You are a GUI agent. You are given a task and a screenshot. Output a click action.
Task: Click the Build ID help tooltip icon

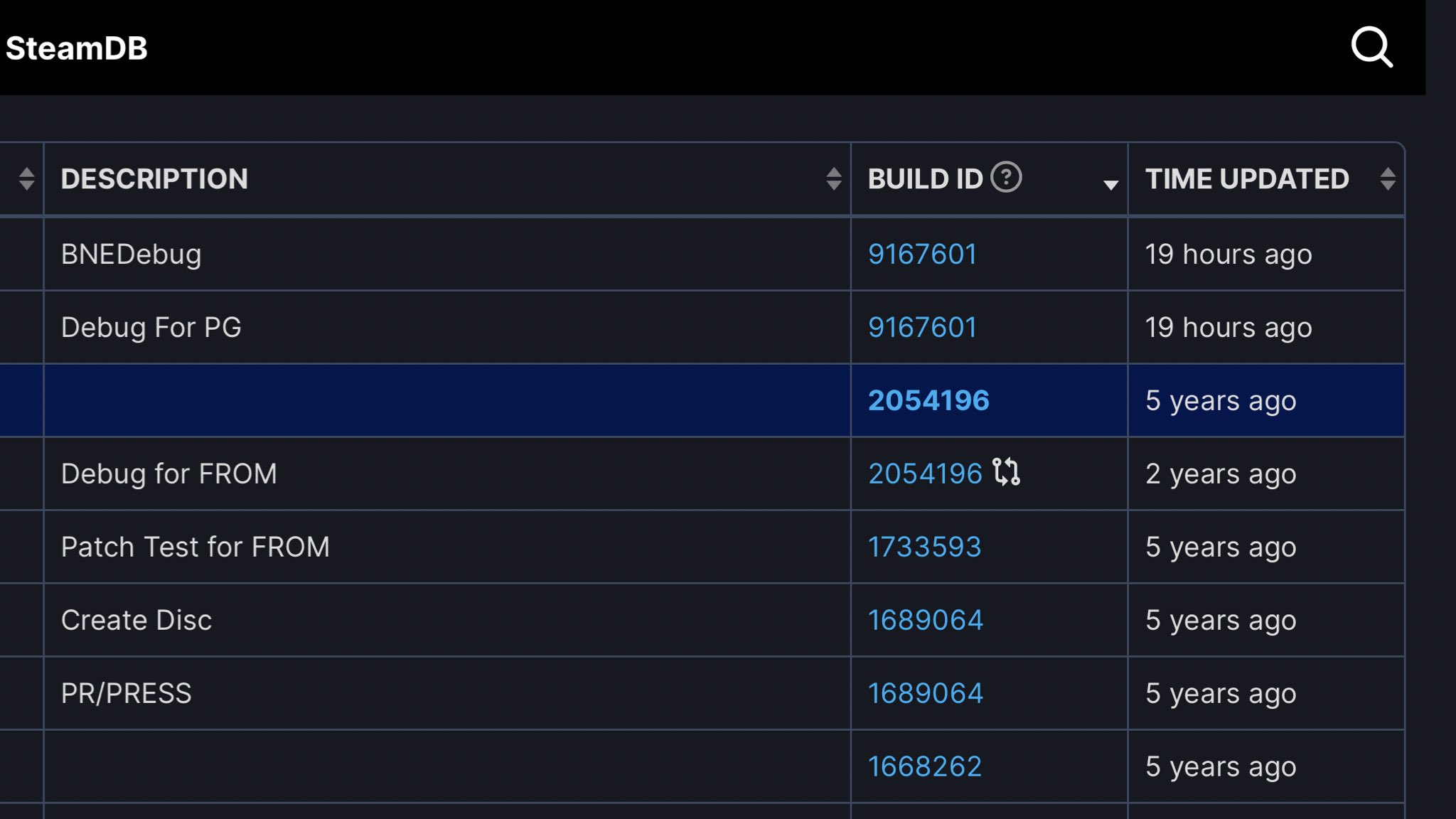point(1005,178)
